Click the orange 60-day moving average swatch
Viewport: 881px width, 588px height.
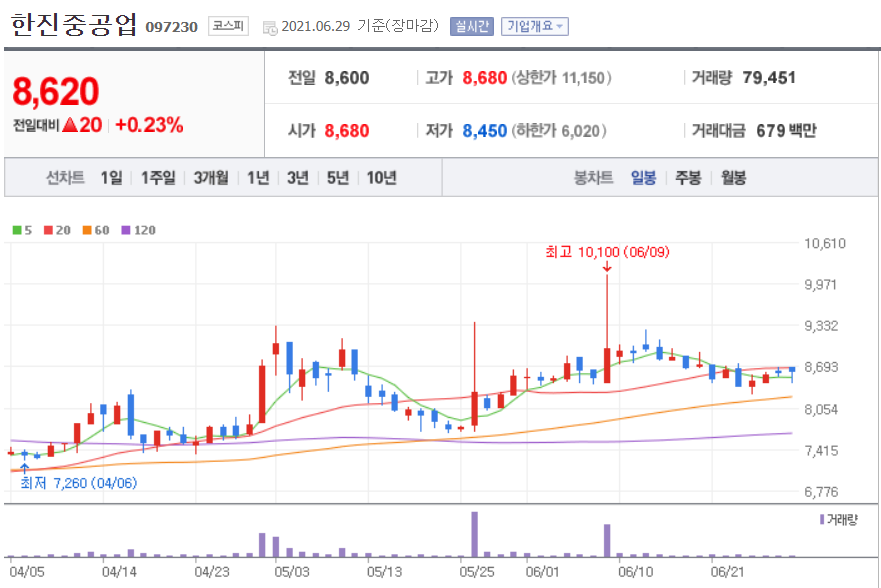pyautogui.click(x=87, y=230)
